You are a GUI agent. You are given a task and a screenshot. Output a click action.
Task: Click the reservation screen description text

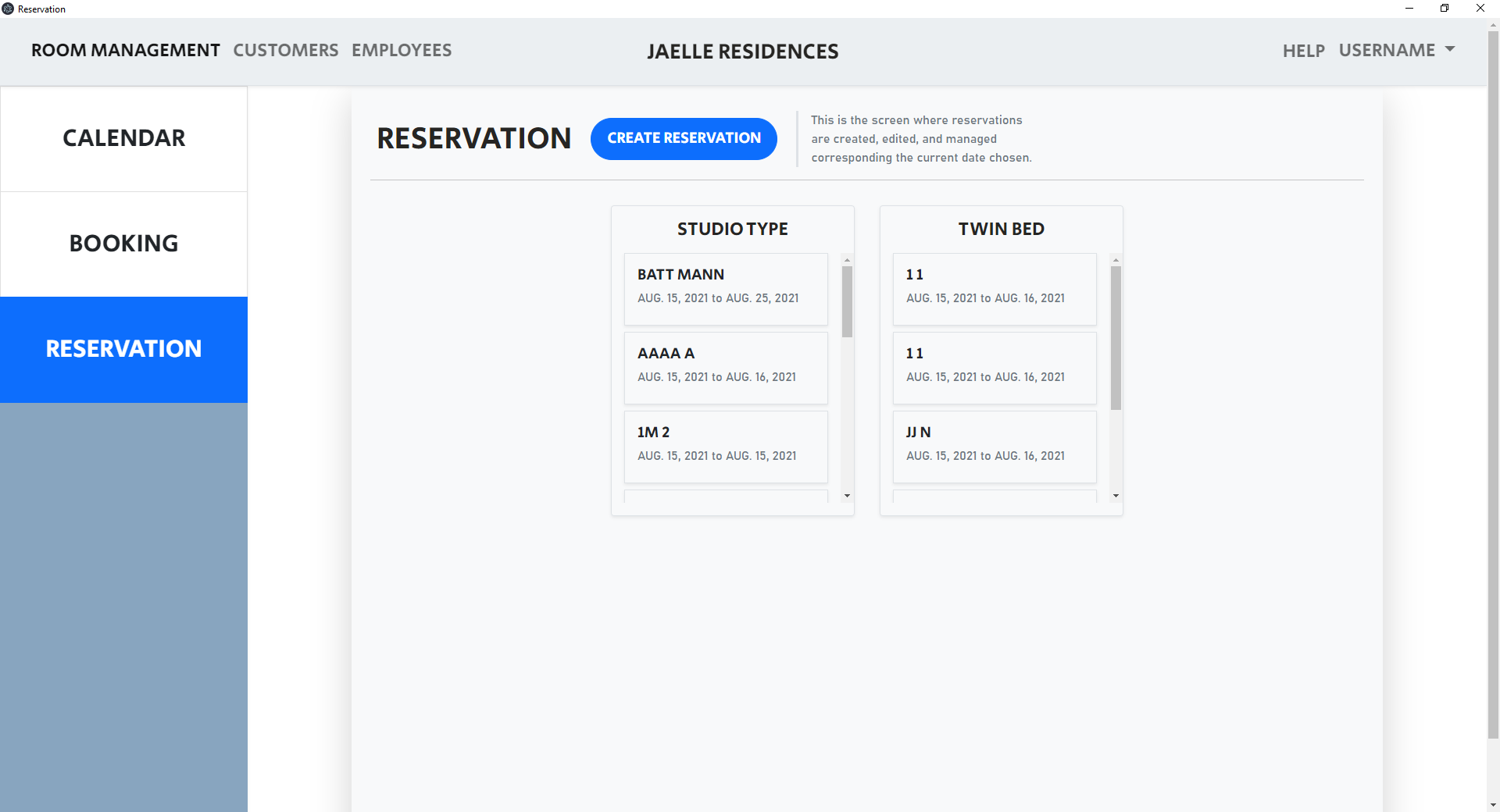pyautogui.click(x=921, y=139)
